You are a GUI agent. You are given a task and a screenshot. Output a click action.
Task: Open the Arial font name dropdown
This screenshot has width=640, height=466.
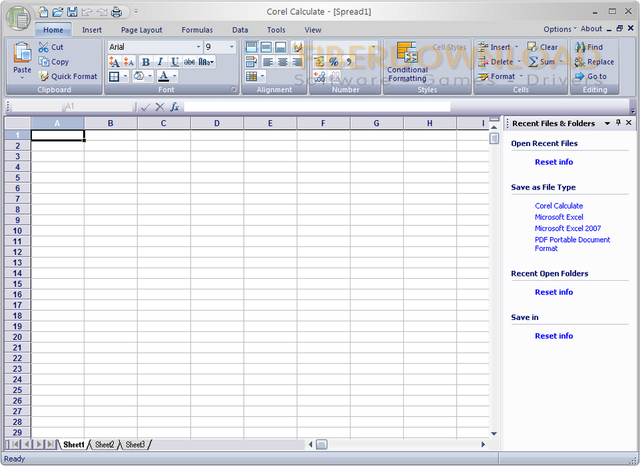pyautogui.click(x=198, y=47)
